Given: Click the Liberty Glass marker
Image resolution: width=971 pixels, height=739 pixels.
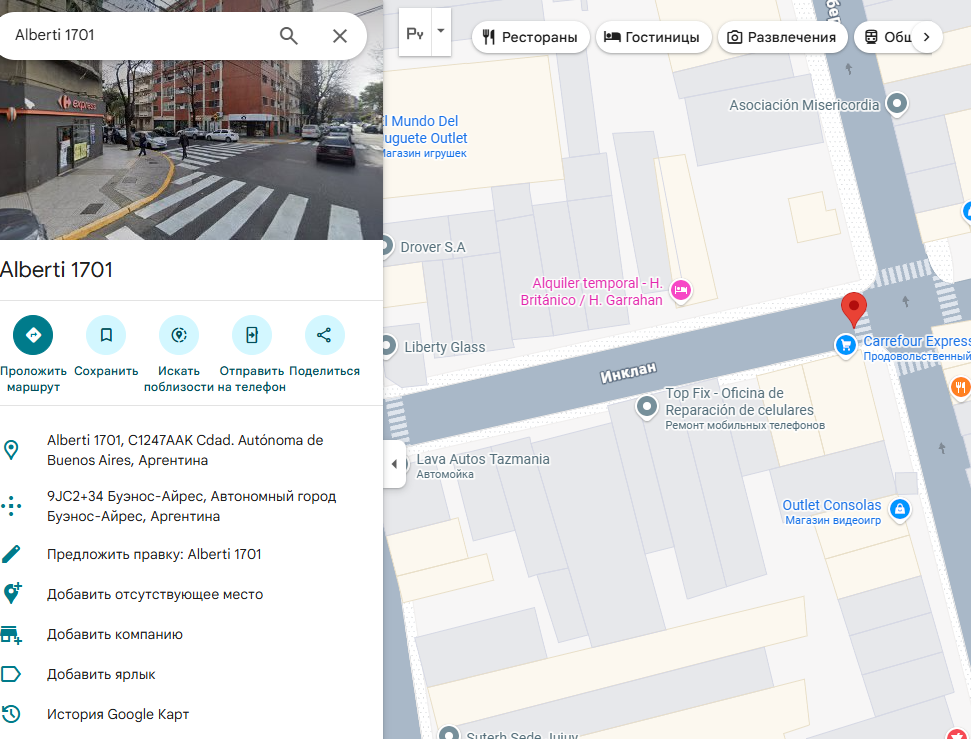Looking at the screenshot, I should click(388, 346).
